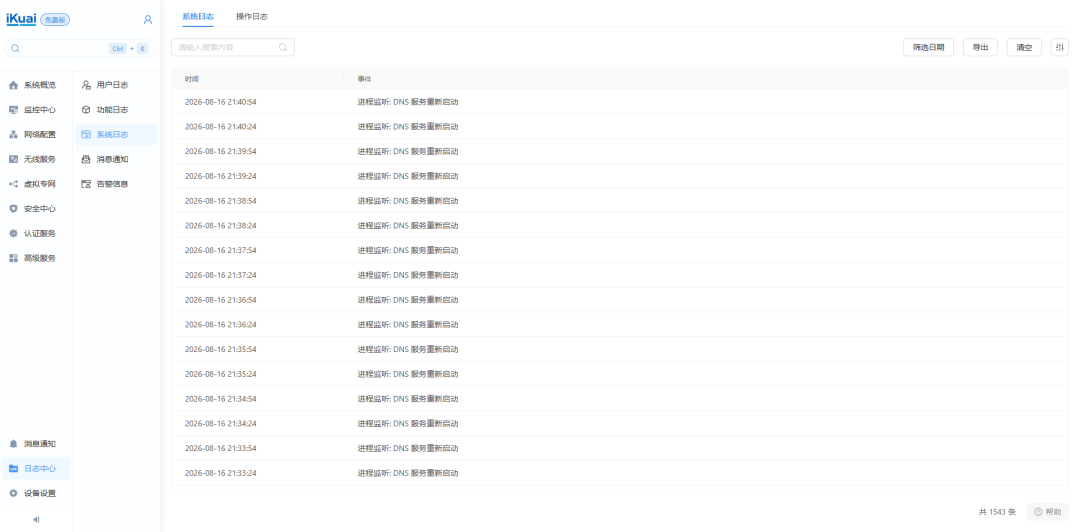The width and height of the screenshot is (1080, 532).
Task: Open the global search field in sidebar
Action: point(80,48)
